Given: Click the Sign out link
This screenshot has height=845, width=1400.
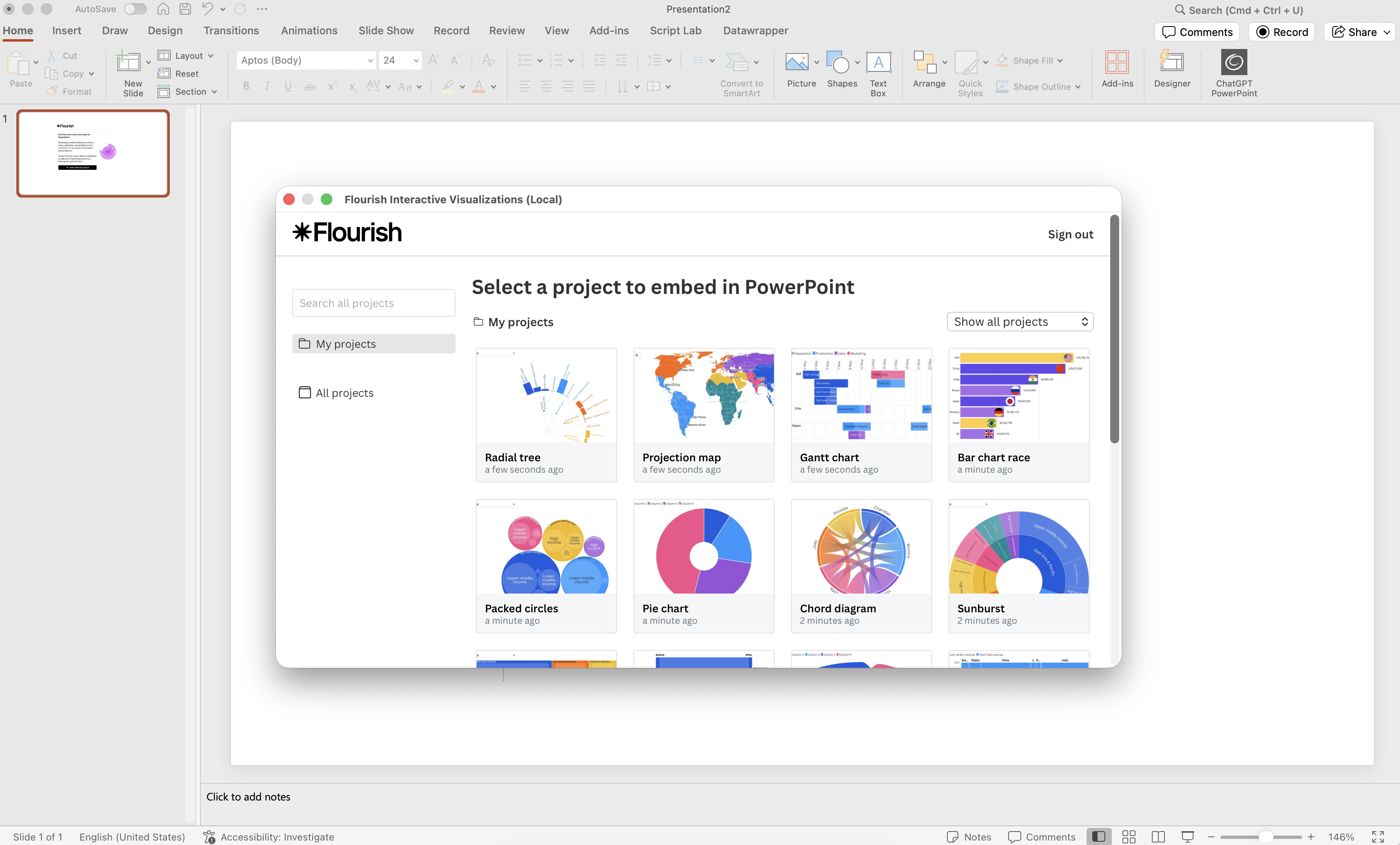Looking at the screenshot, I should 1070,234.
